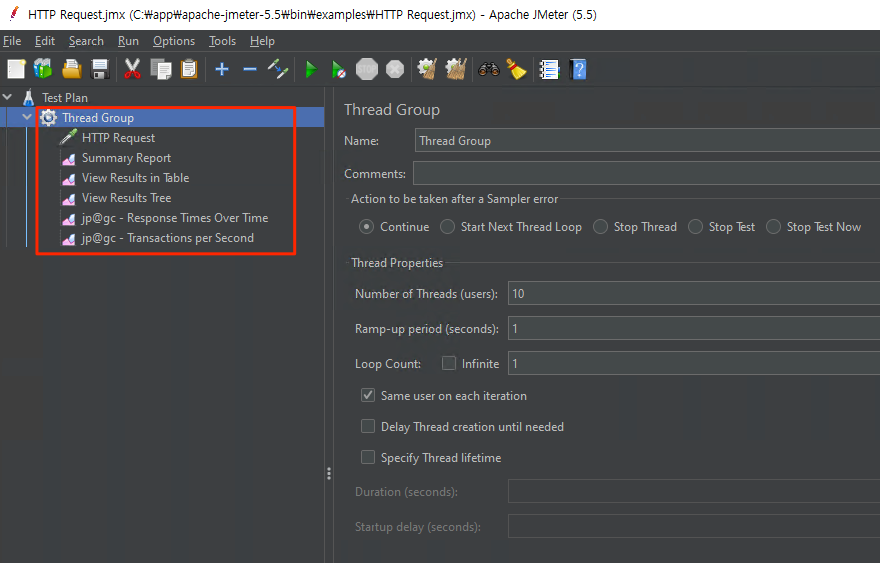Viewport: 880px width, 563px height.
Task: Click the Search binoculars icon
Action: [x=489, y=70]
